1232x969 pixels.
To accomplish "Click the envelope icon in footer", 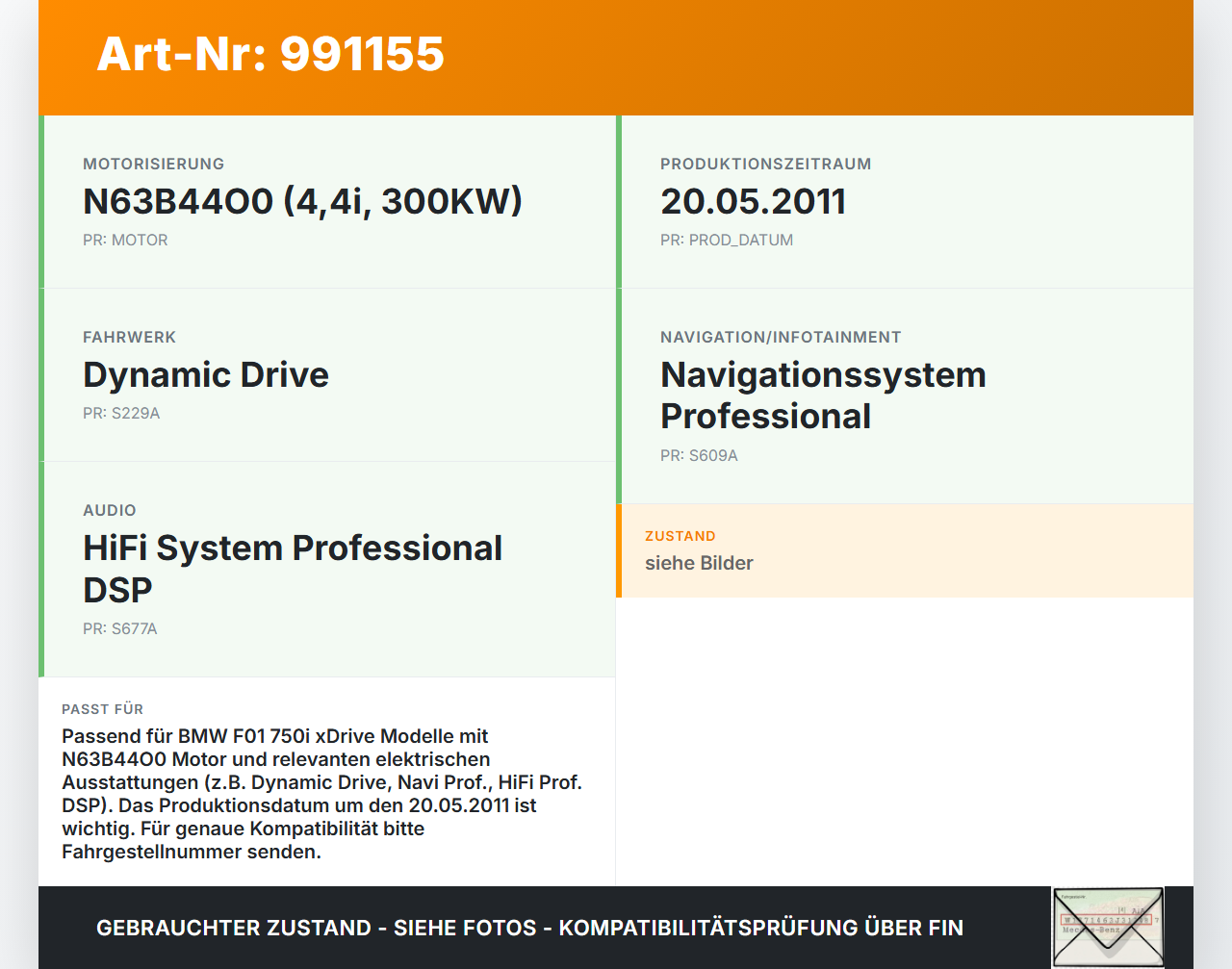I will coord(1108,927).
